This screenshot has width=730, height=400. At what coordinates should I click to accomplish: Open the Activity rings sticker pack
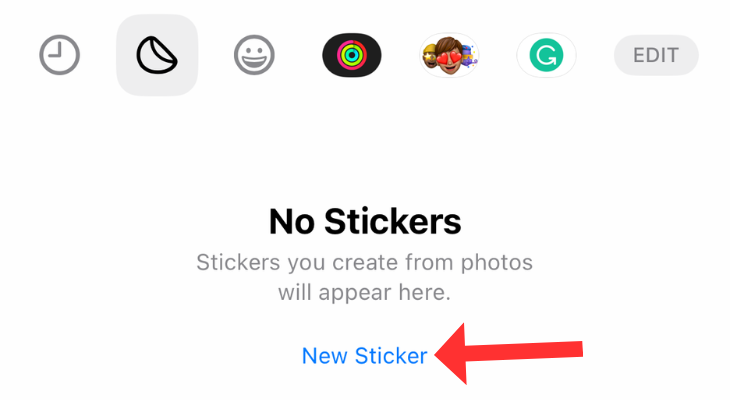(x=352, y=55)
